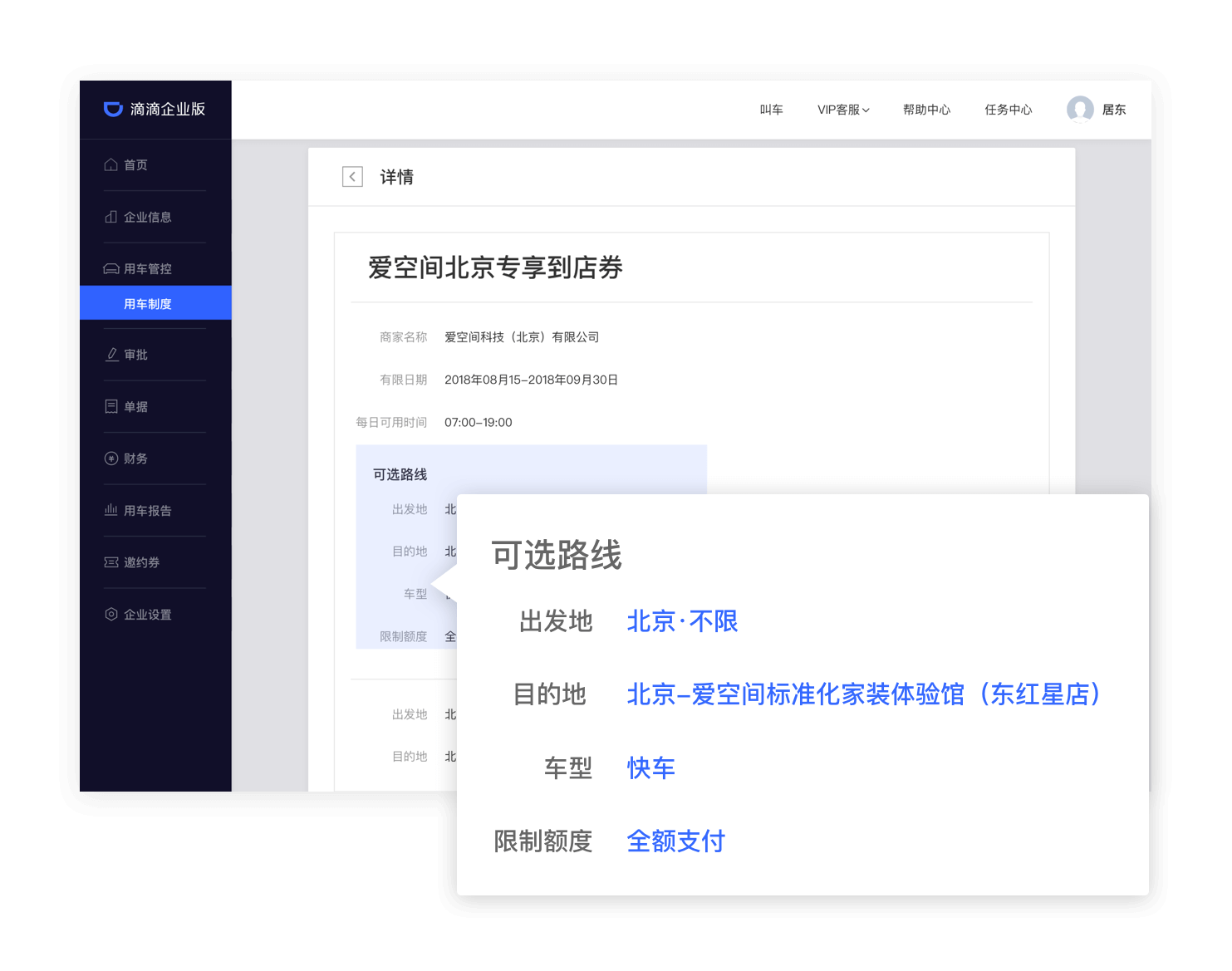Click the yen icon beside 财务
Viewport: 1232px width, 971px height.
[110, 459]
